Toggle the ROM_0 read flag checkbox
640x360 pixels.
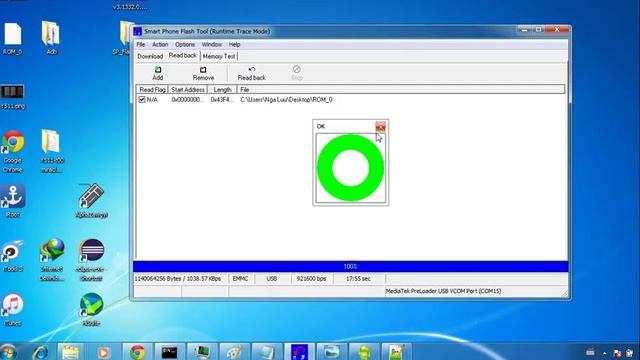pyautogui.click(x=142, y=99)
